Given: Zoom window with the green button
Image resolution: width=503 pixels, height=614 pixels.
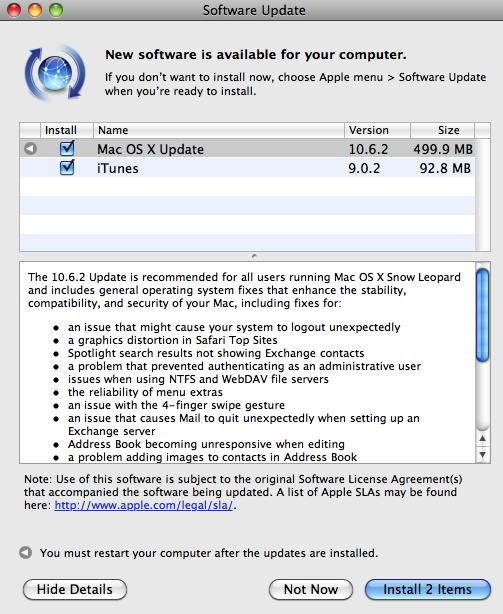Looking at the screenshot, I should click(x=56, y=10).
